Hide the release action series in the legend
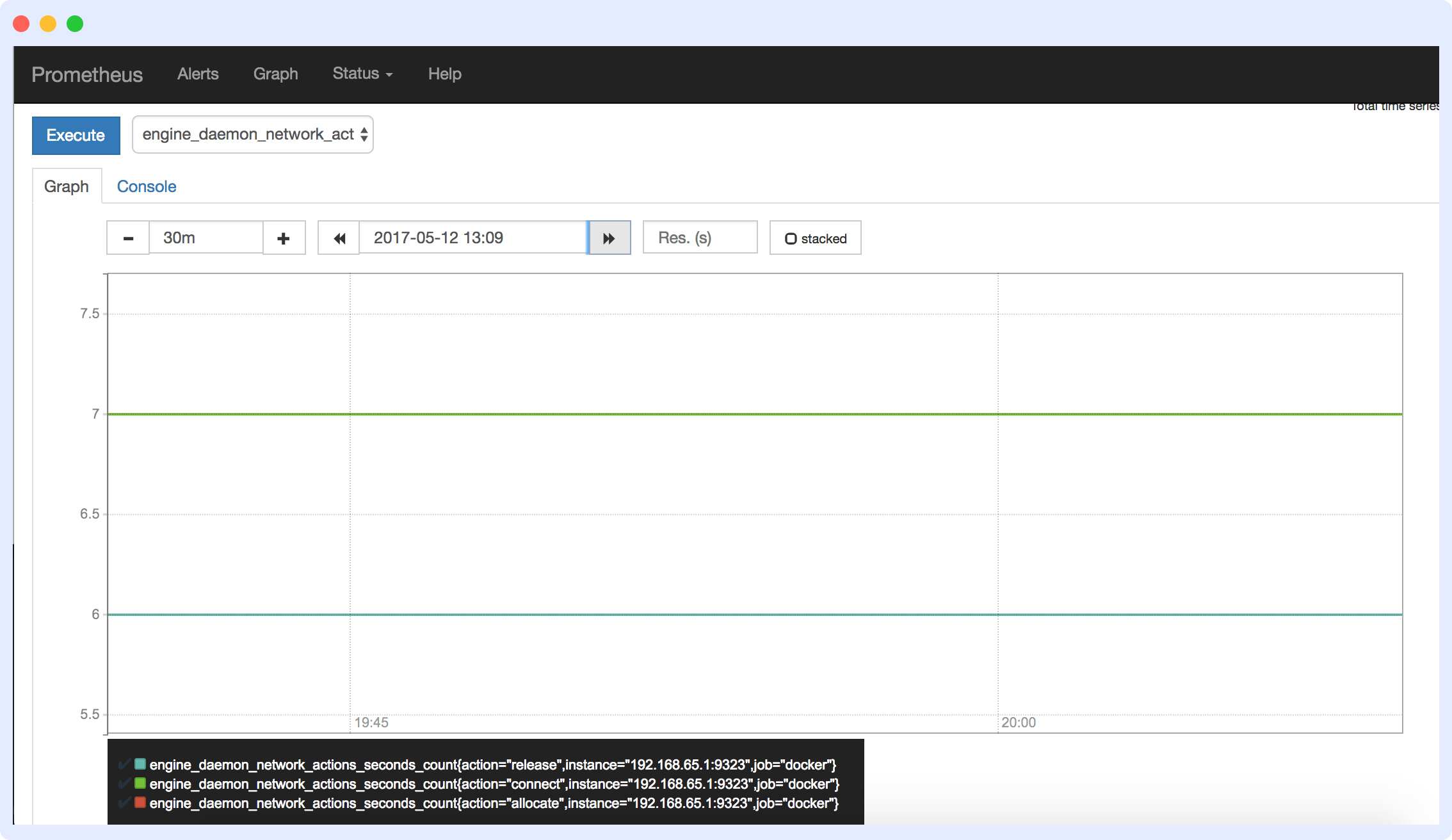This screenshot has height=840, width=1452. [125, 764]
